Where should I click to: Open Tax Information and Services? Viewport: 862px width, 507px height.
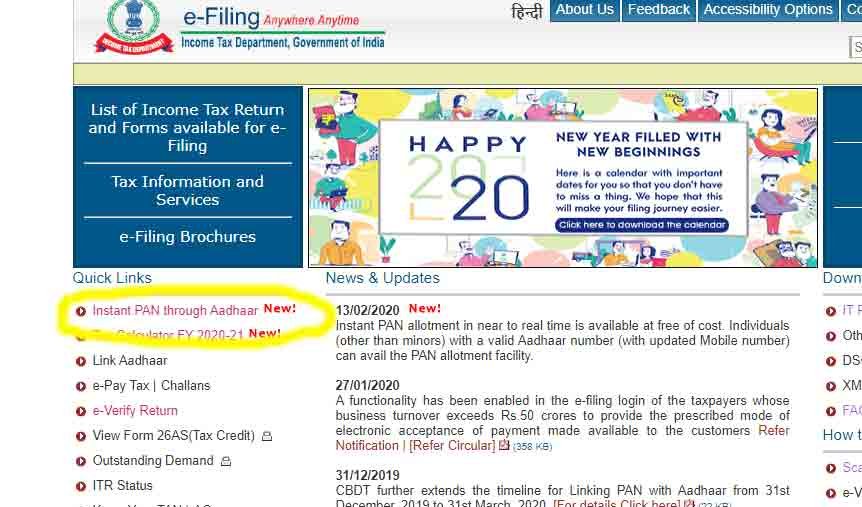point(187,190)
